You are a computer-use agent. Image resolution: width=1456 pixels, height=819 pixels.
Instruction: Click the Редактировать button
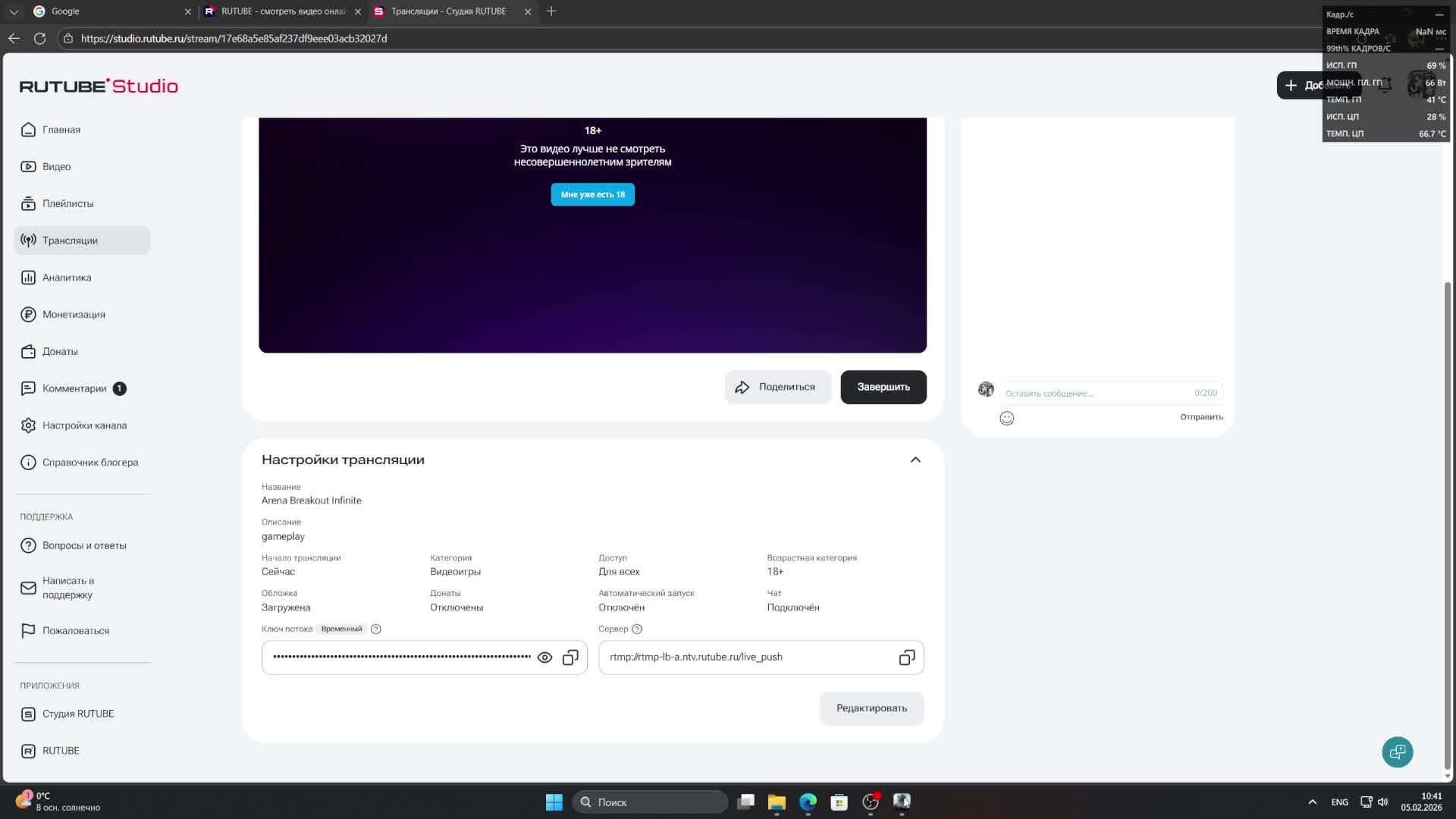871,708
